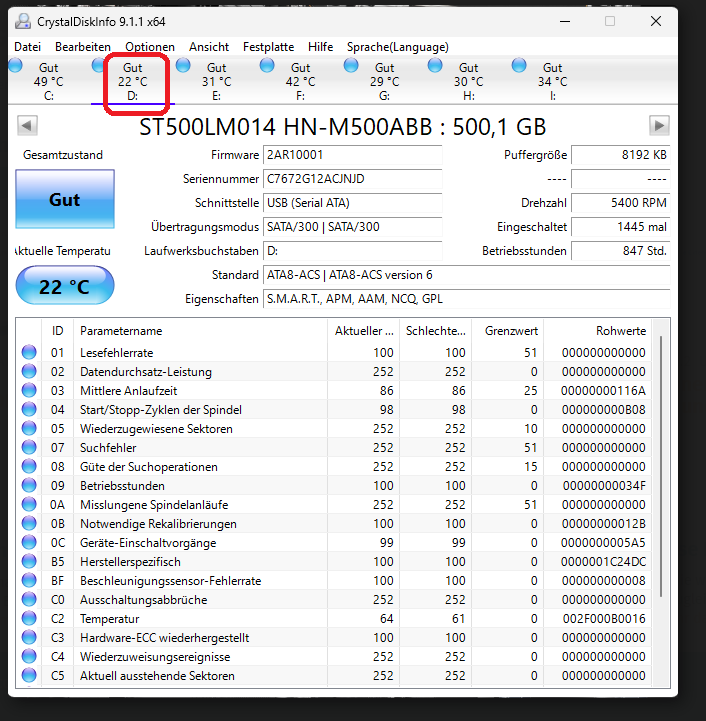Select the Start/Stopp-Zyklen der Spindel row

coord(333,409)
